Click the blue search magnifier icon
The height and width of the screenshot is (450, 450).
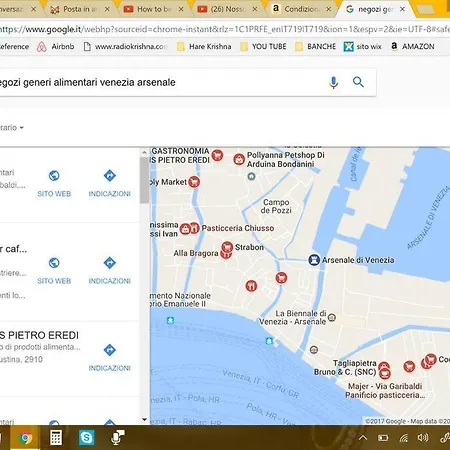358,82
